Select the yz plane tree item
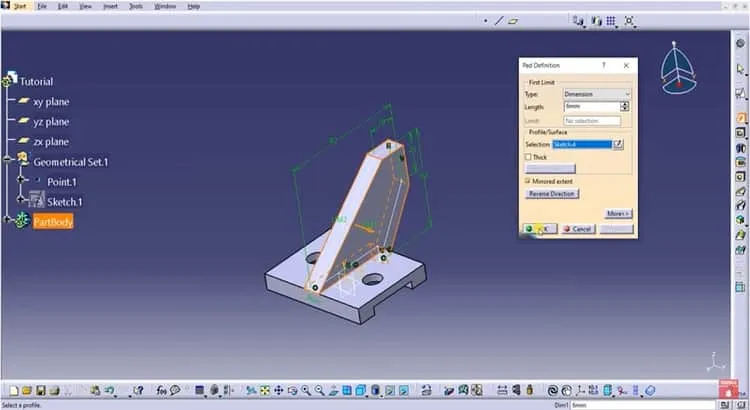Image resolution: width=750 pixels, height=410 pixels. click(x=51, y=122)
